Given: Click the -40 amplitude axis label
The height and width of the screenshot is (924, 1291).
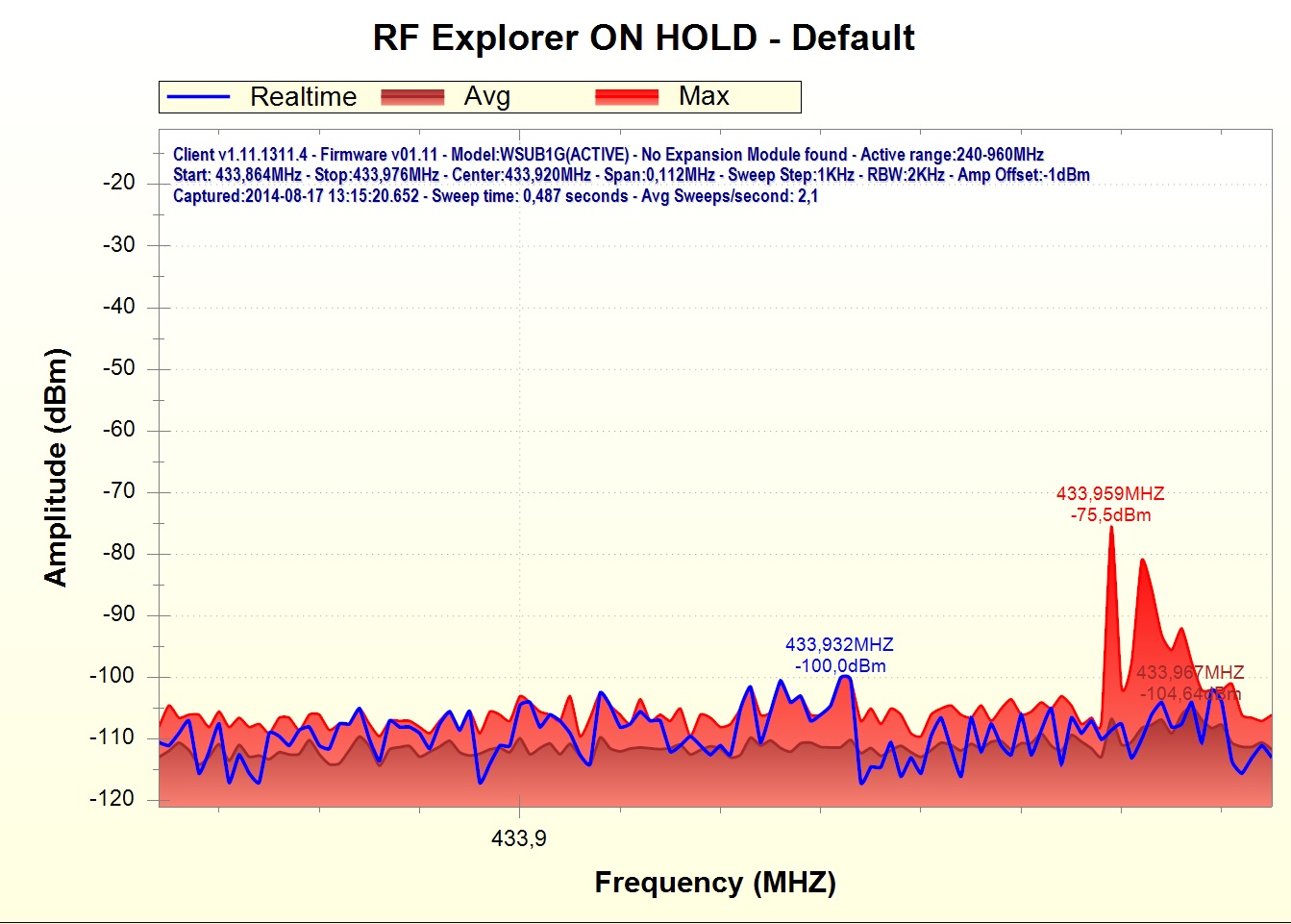Looking at the screenshot, I should [x=118, y=306].
